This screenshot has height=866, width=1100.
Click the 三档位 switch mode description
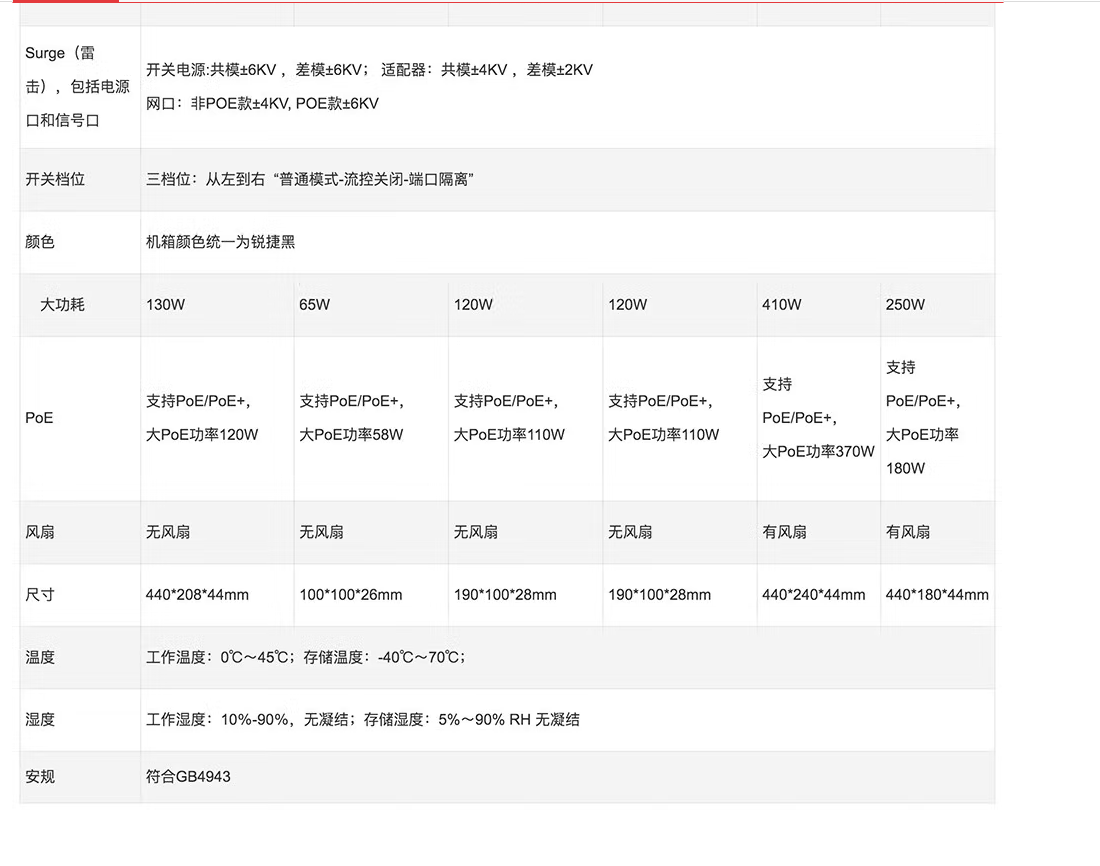[x=309, y=180]
